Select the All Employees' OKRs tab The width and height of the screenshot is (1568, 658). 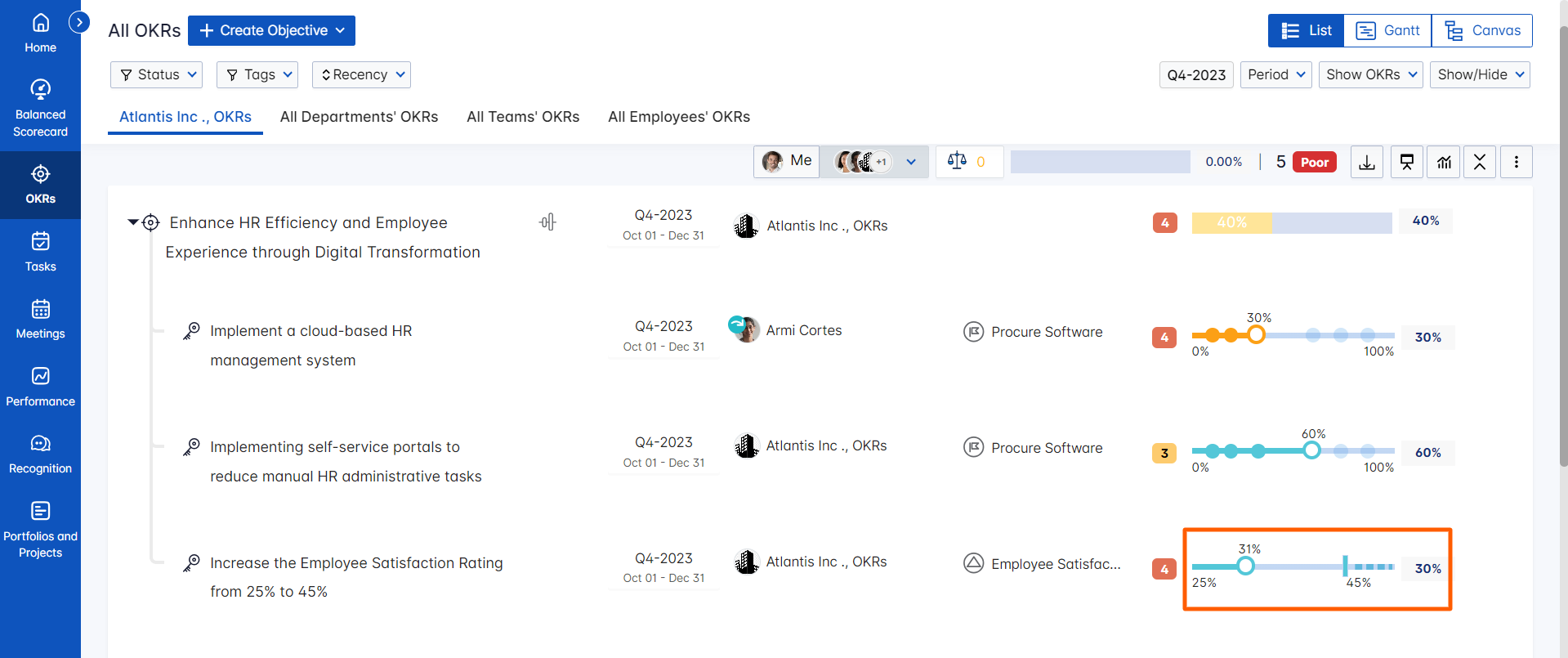(678, 117)
